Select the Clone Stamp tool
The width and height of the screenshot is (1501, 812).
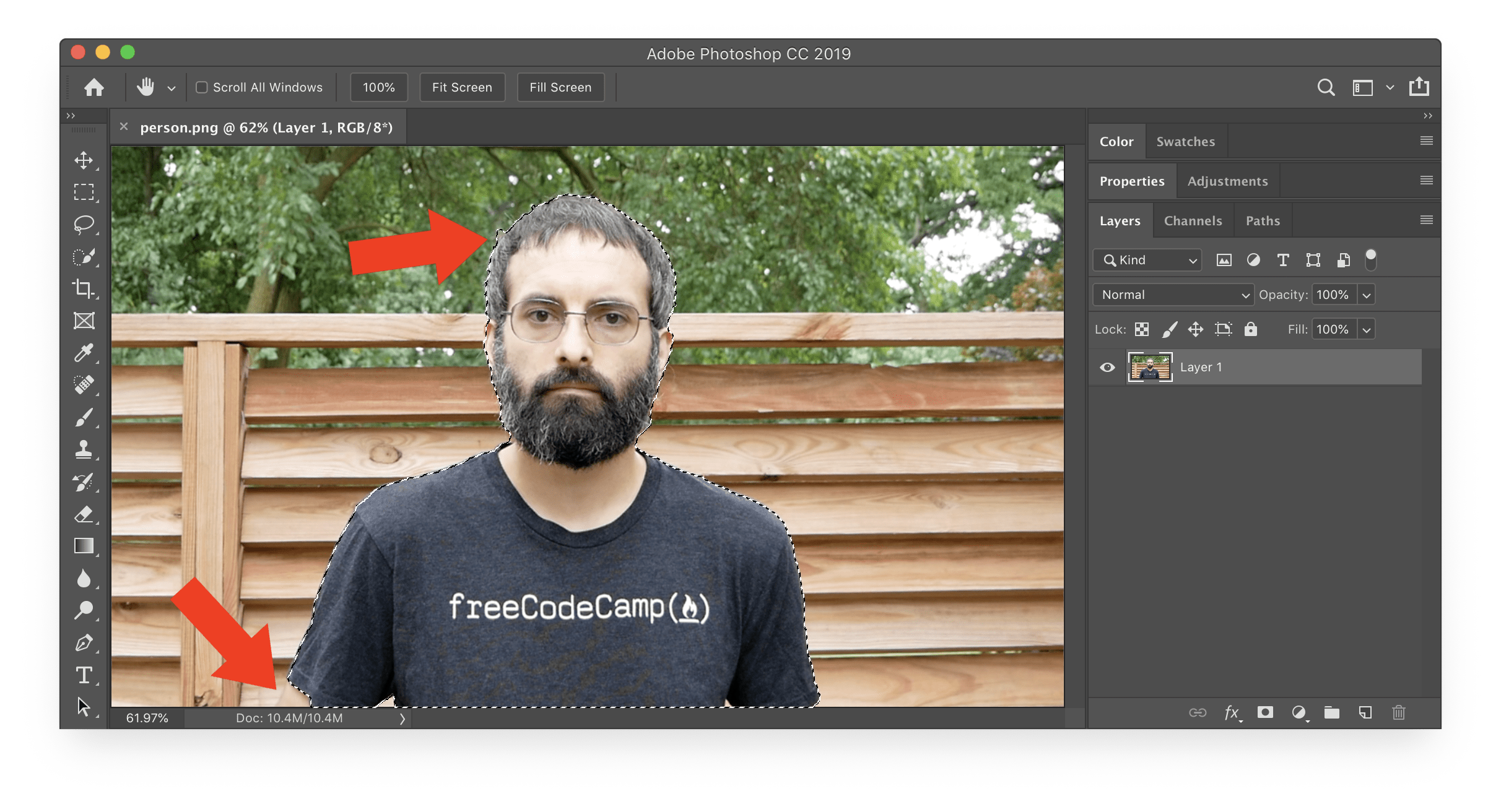[84, 449]
